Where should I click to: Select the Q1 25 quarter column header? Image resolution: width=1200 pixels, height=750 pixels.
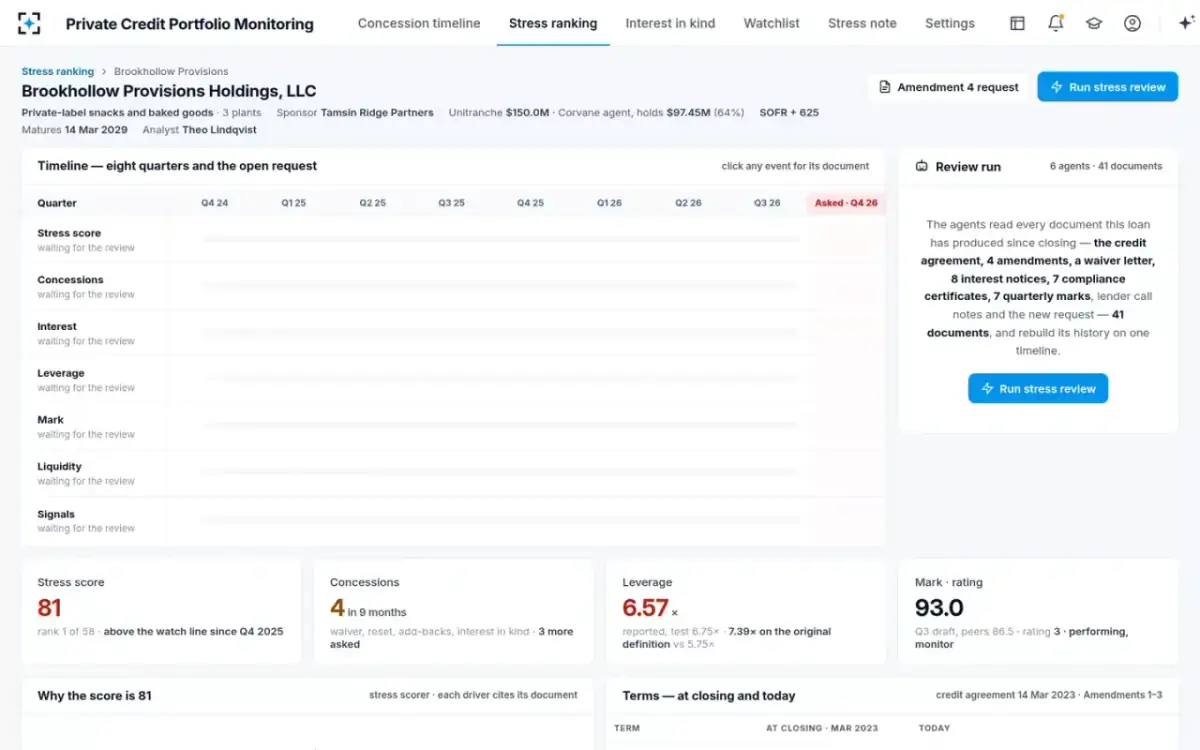[x=293, y=203]
